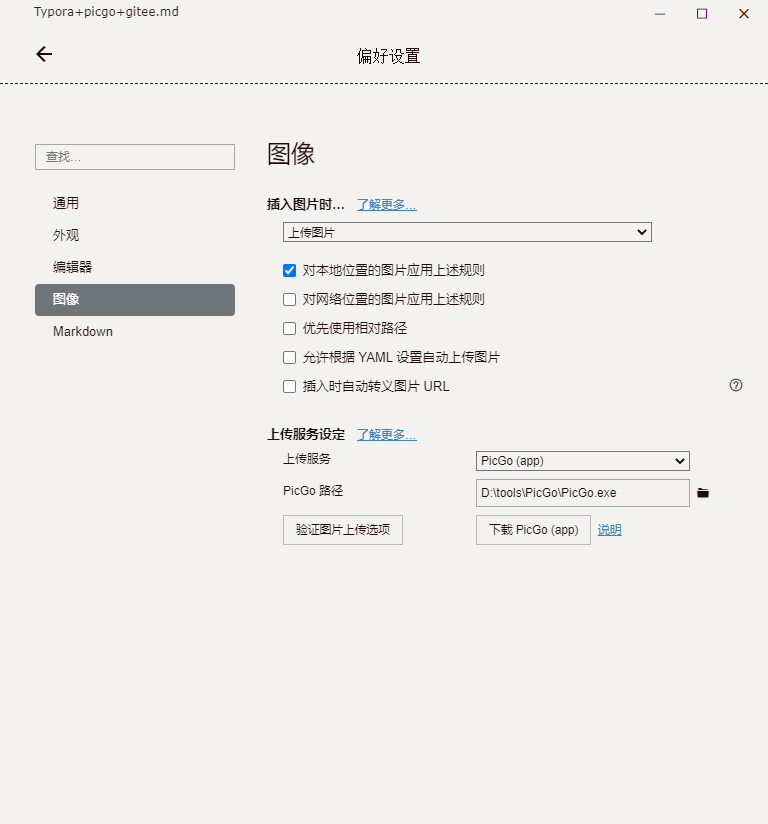This screenshot has height=824, width=768.
Task: Toggle 插入时自动转义图片 URL checkbox
Action: [290, 386]
